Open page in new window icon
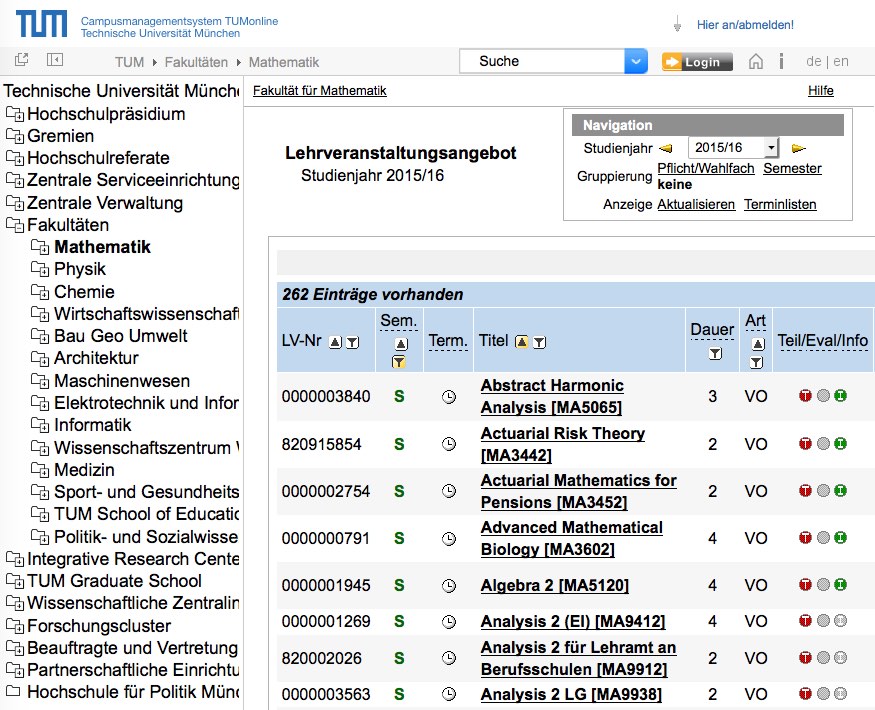 point(22,61)
